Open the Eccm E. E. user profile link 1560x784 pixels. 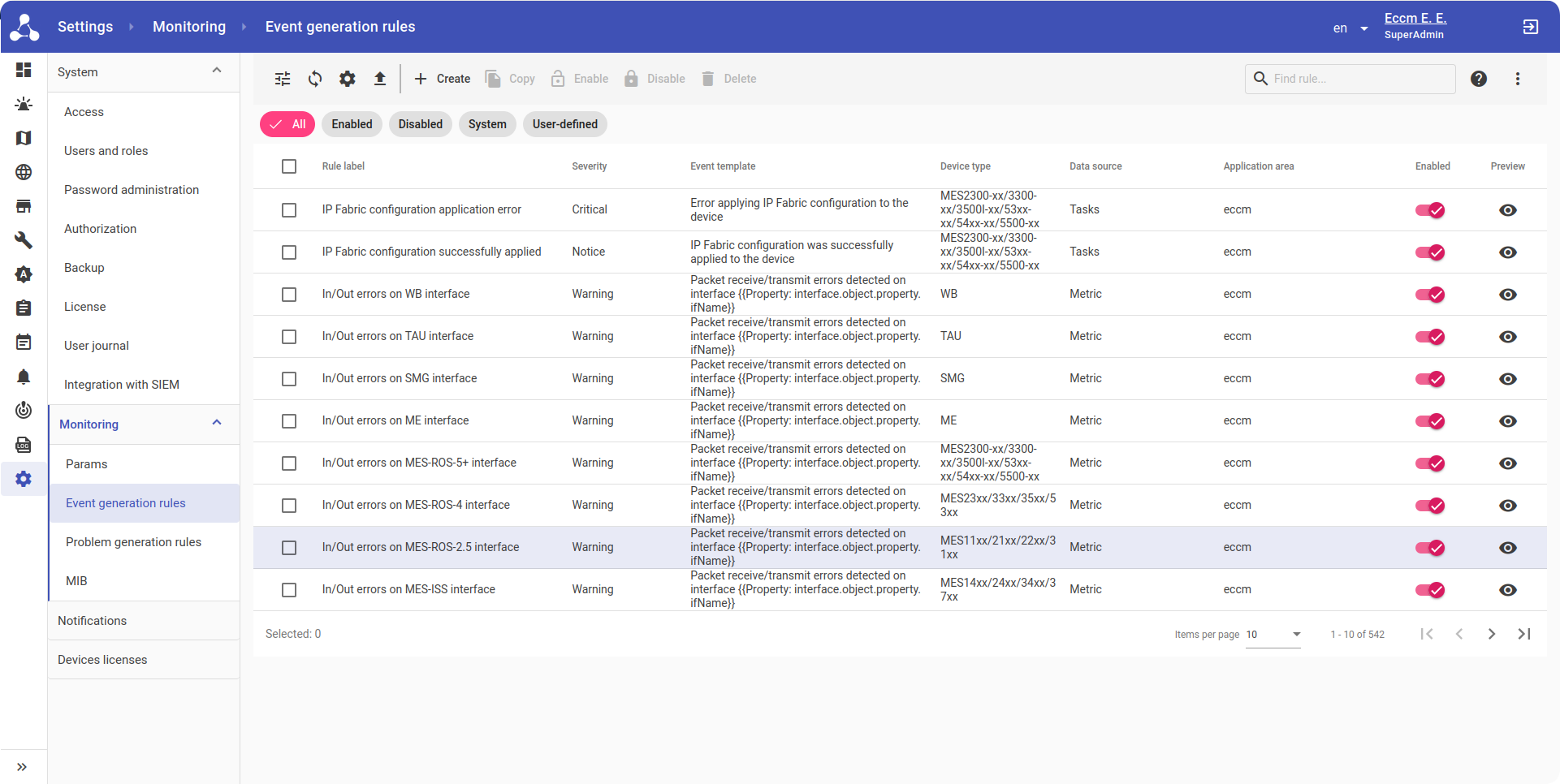(1415, 19)
